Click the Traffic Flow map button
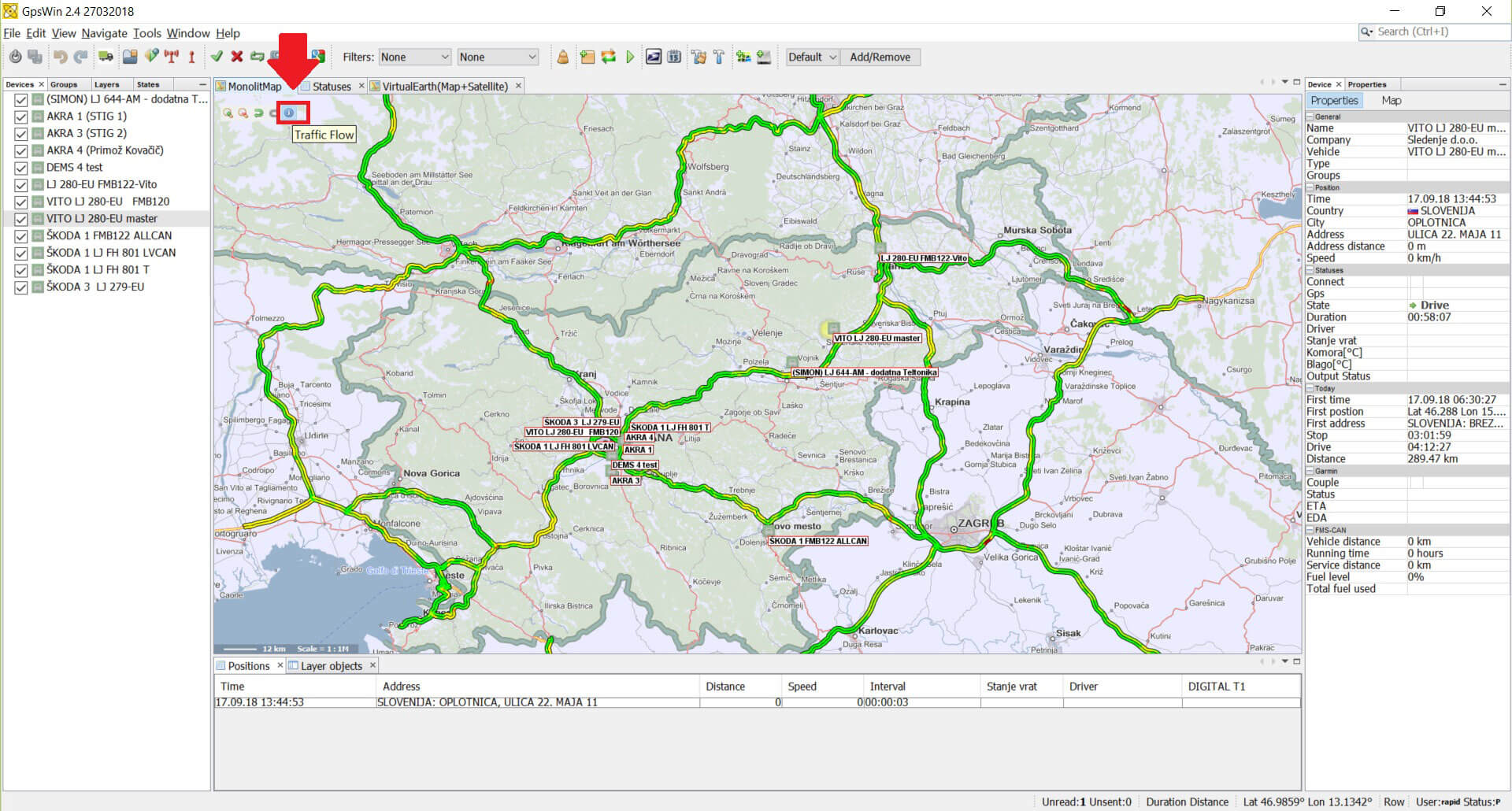Image resolution: width=1512 pixels, height=811 pixels. pyautogui.click(x=289, y=113)
